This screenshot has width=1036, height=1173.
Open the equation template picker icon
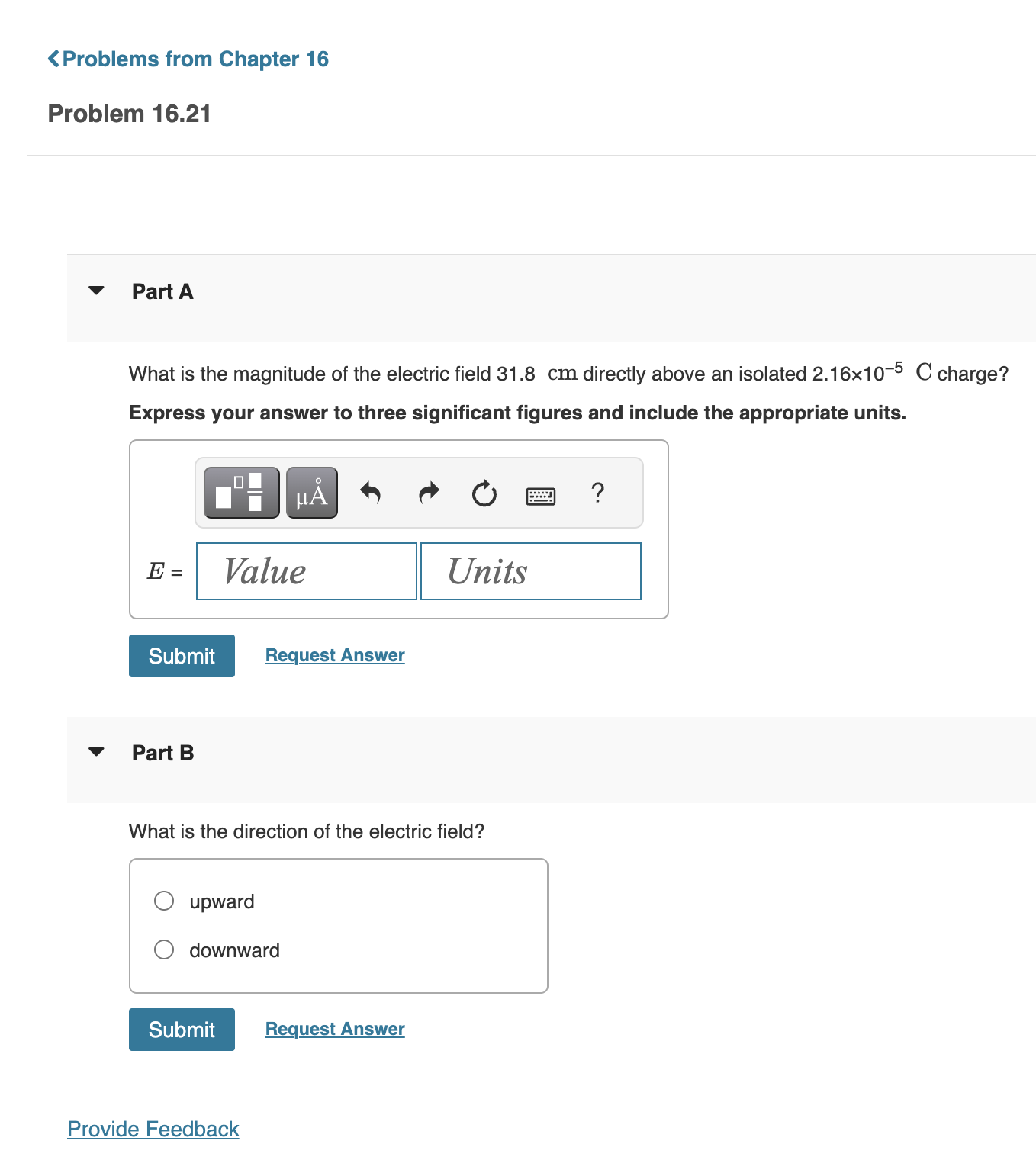tap(240, 493)
